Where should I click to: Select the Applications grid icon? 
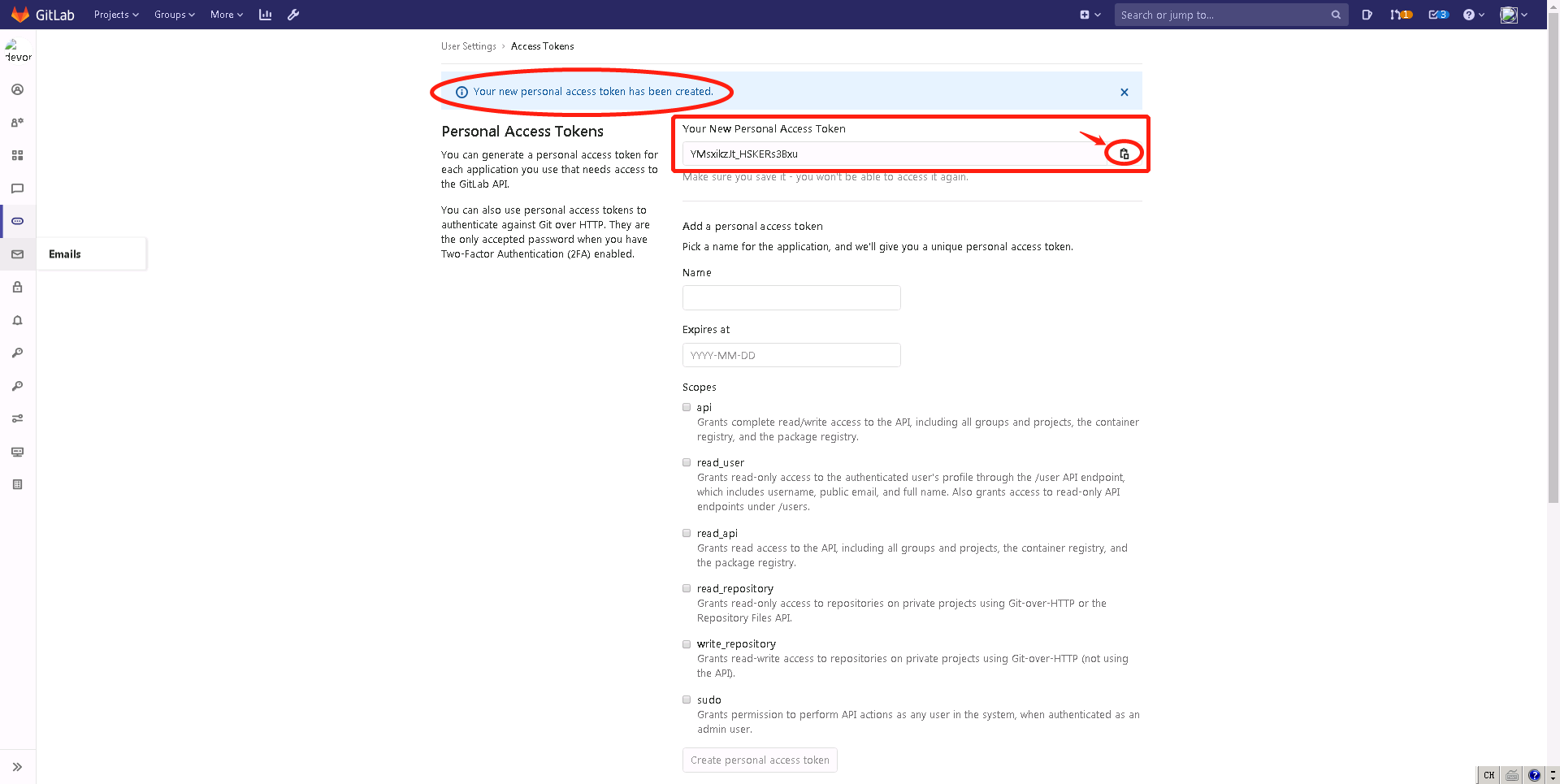(17, 155)
